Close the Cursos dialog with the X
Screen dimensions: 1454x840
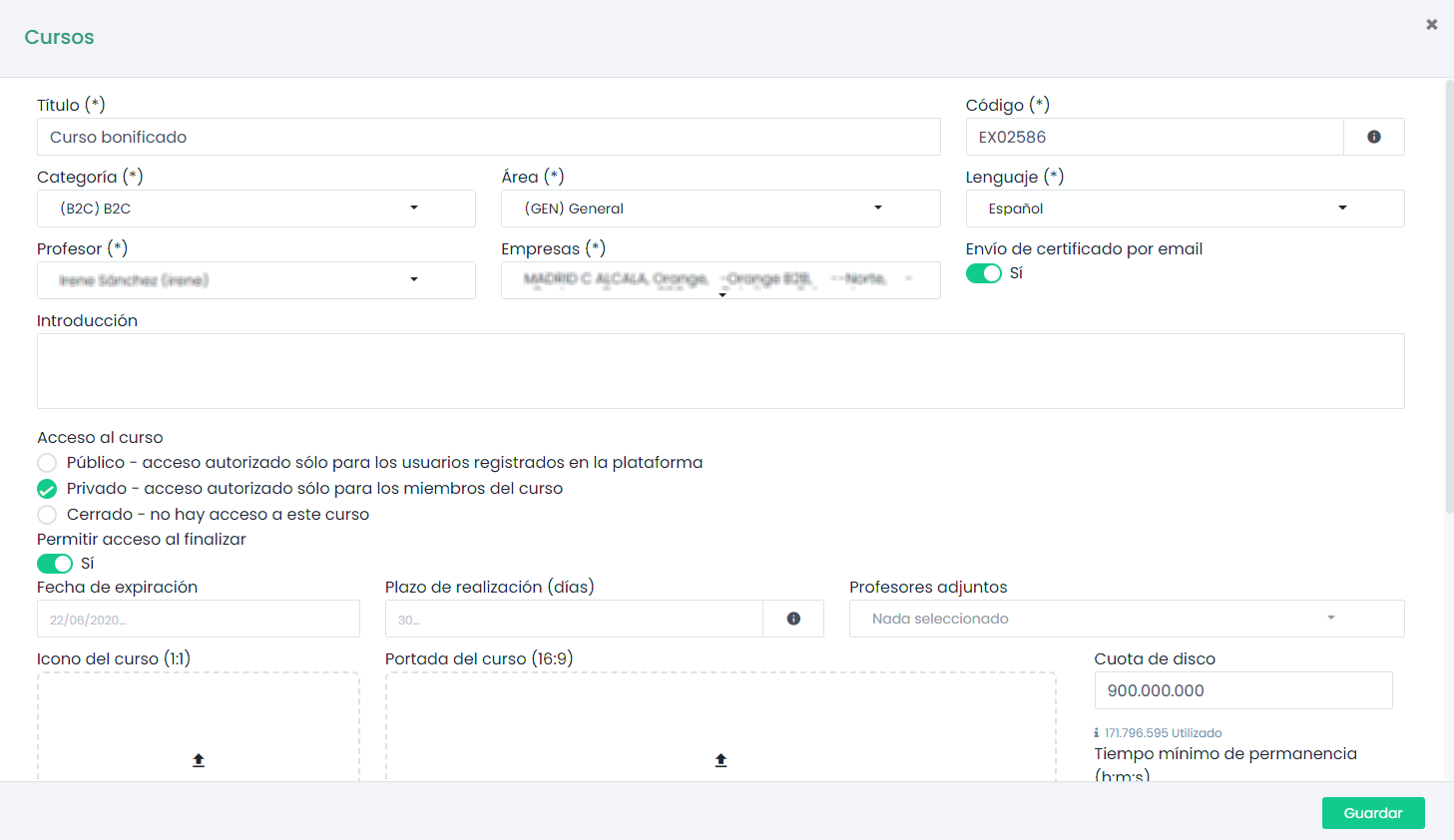pos(1431,24)
